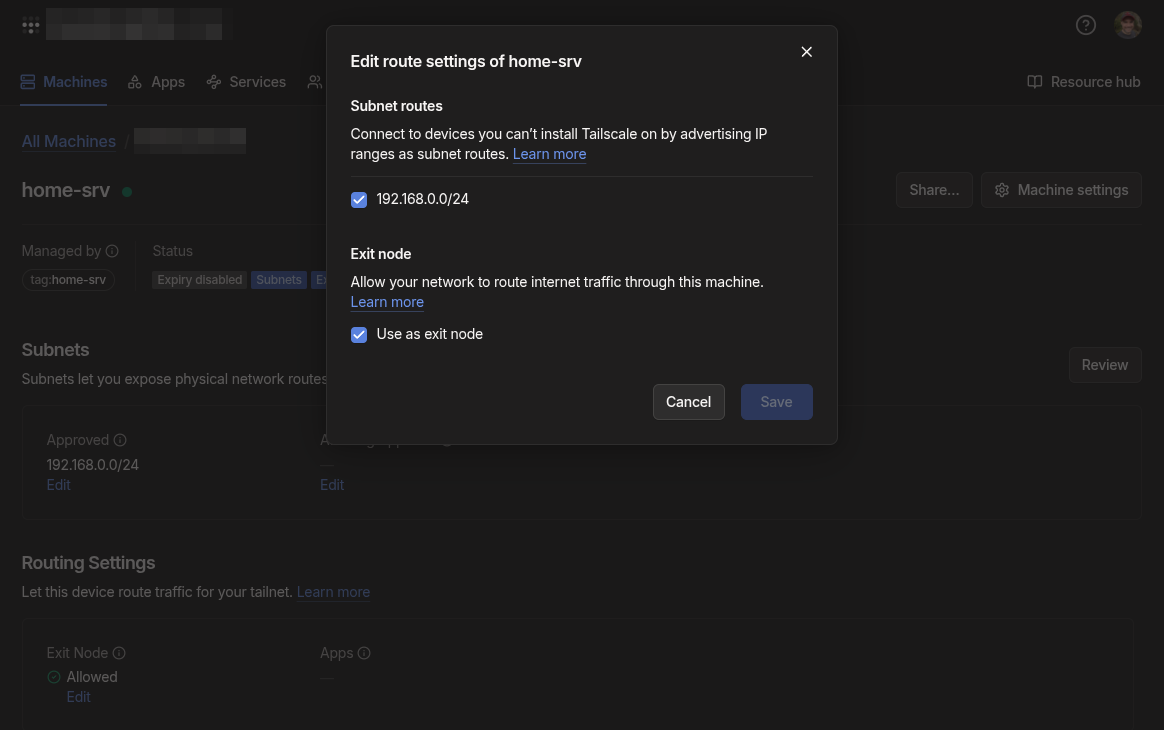Click Edit under Awaiting approval column
This screenshot has height=730, width=1164.
(332, 485)
